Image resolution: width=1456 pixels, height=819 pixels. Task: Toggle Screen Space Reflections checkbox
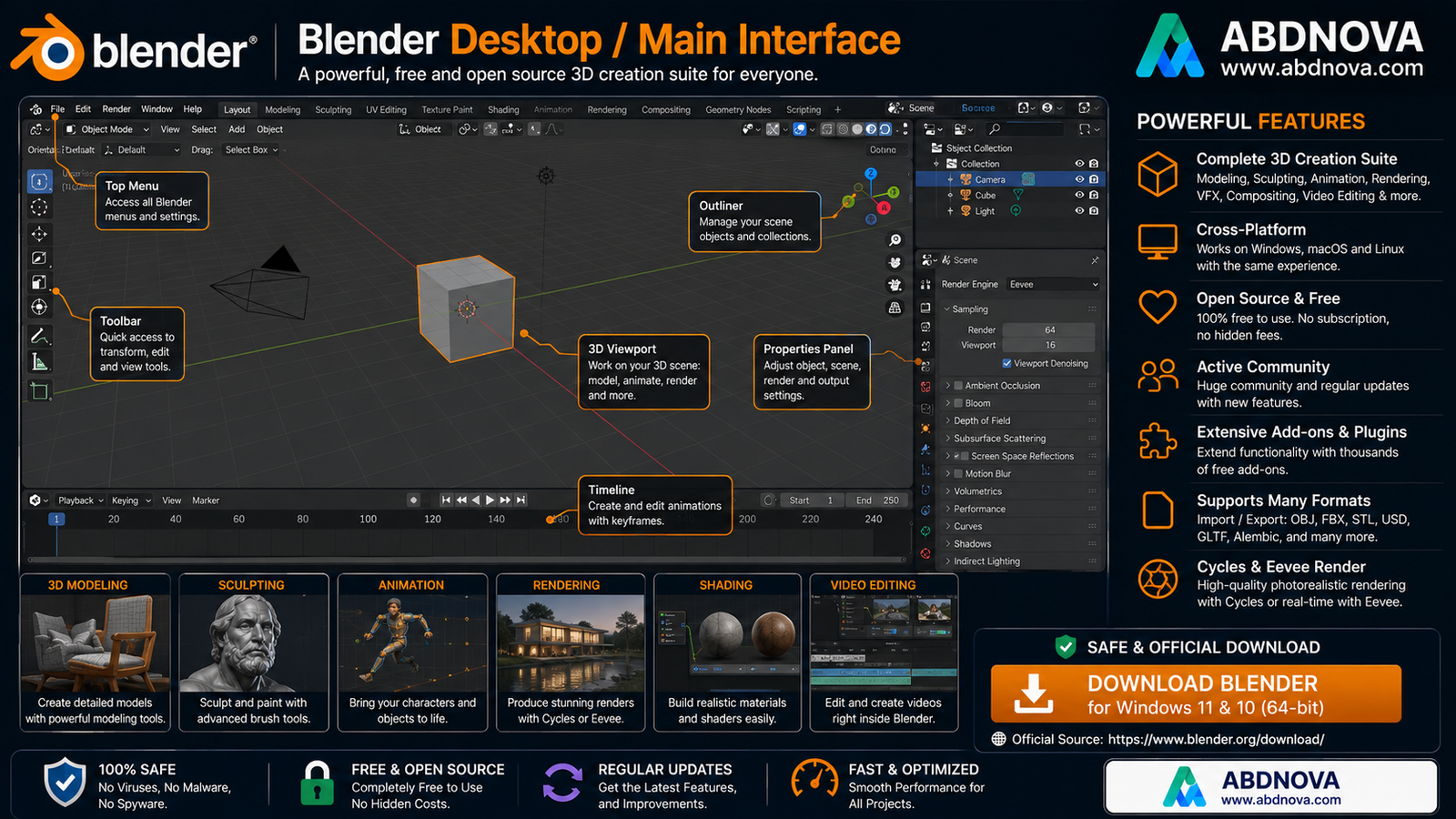[x=964, y=456]
